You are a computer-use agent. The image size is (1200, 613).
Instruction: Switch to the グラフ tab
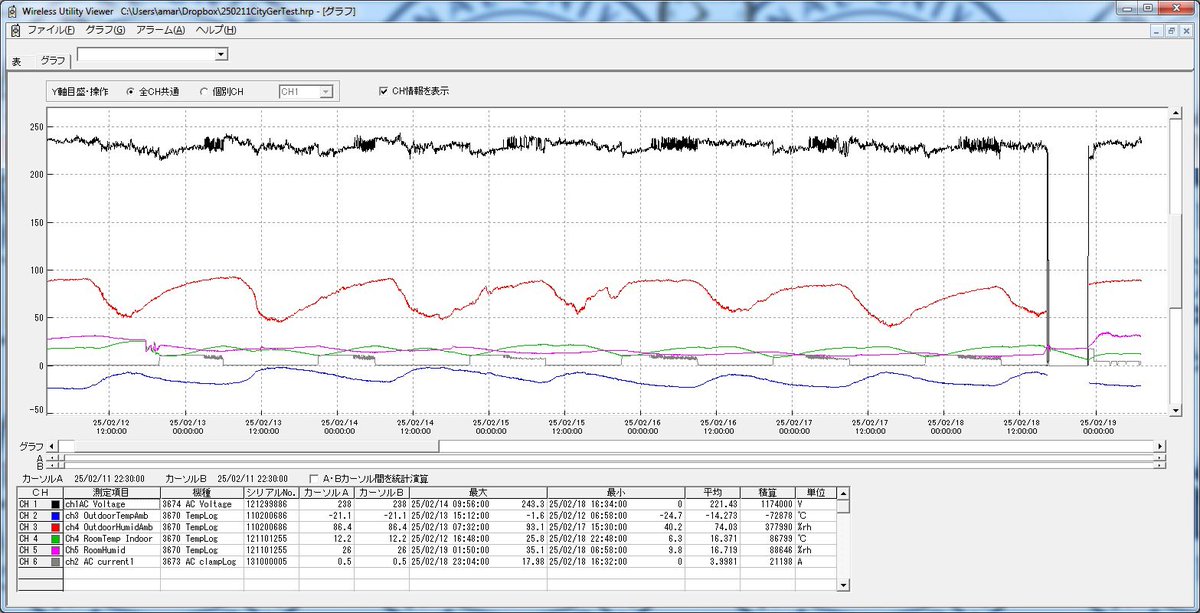tap(53, 61)
